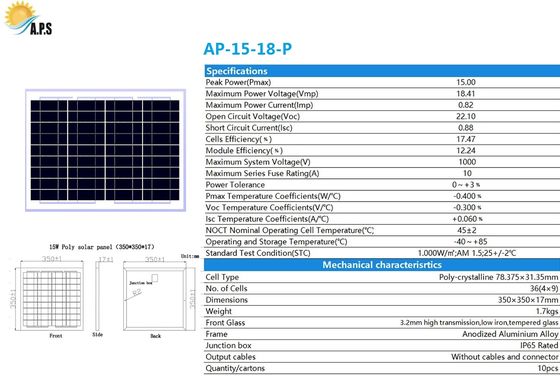Select the No. of Cells label

(226, 289)
